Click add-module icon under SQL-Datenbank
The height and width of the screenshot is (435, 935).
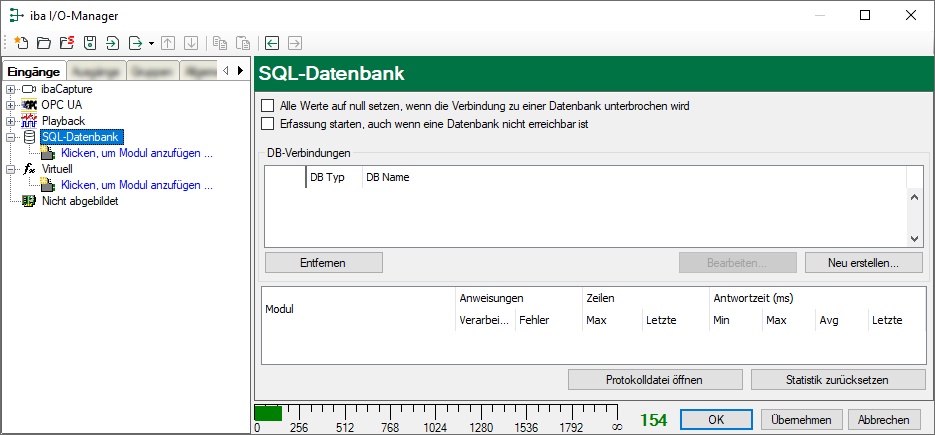point(48,153)
